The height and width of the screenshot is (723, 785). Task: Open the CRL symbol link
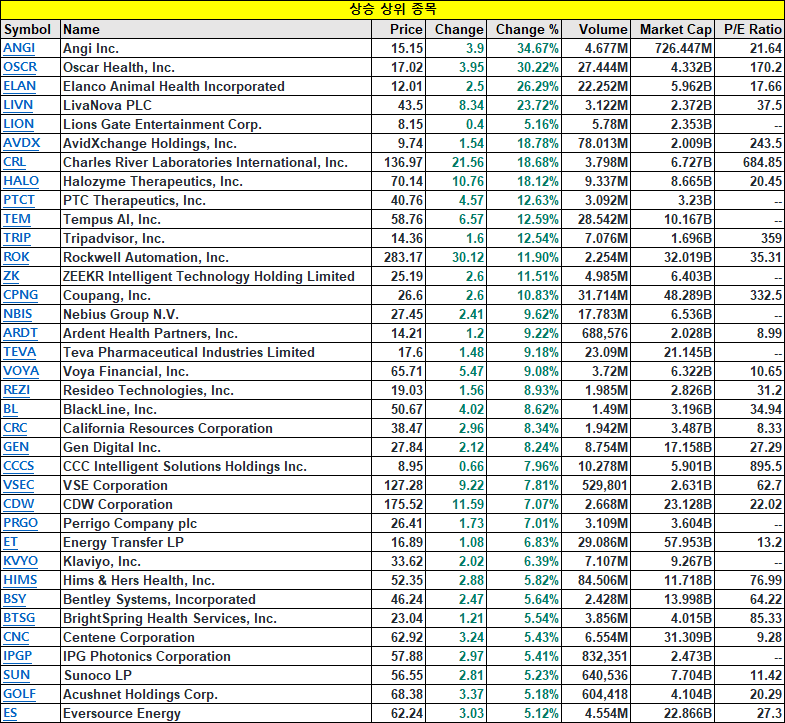(x=15, y=162)
